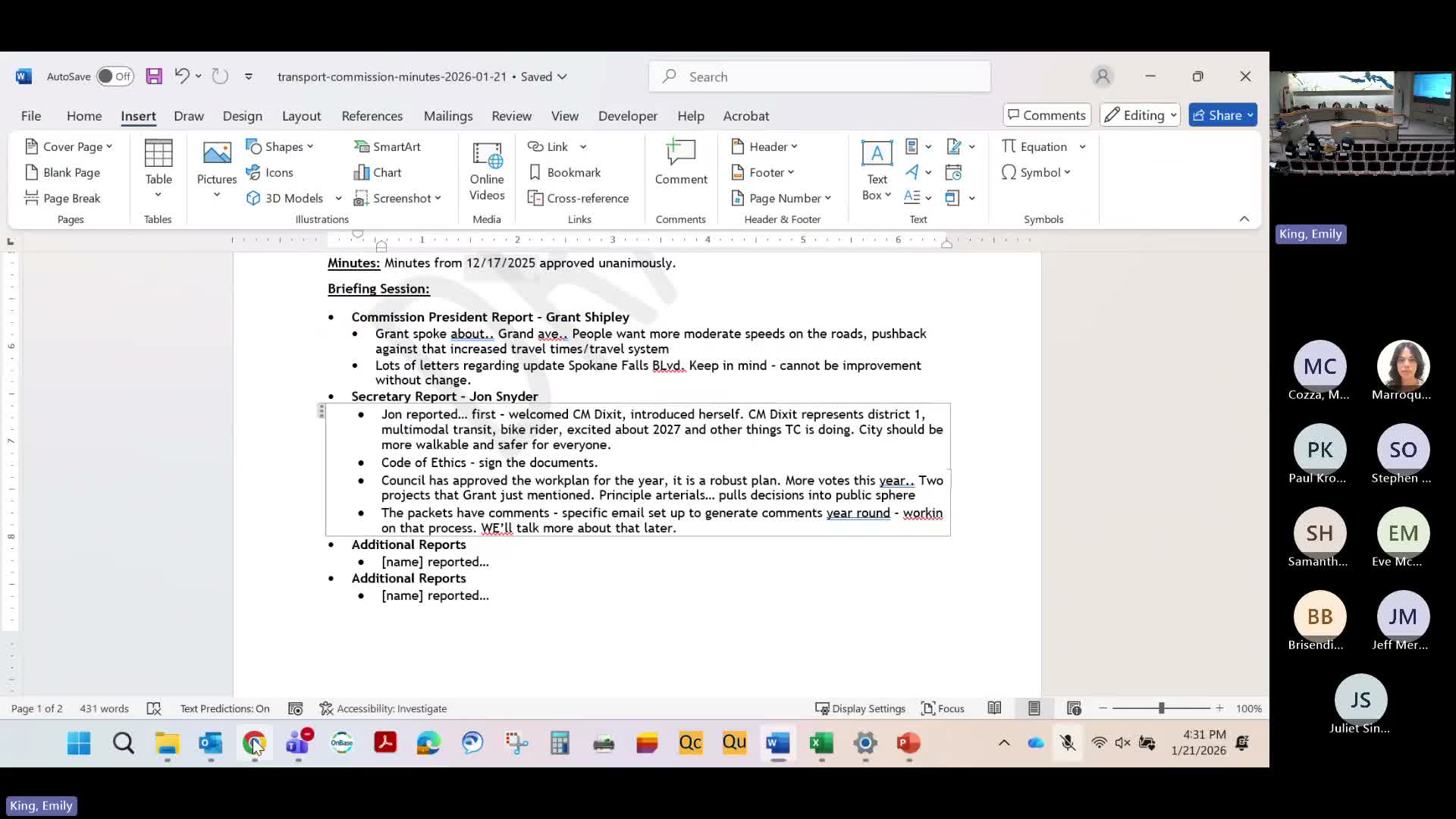Click the Save icon in title bar
1456x819 pixels.
pyautogui.click(x=154, y=77)
